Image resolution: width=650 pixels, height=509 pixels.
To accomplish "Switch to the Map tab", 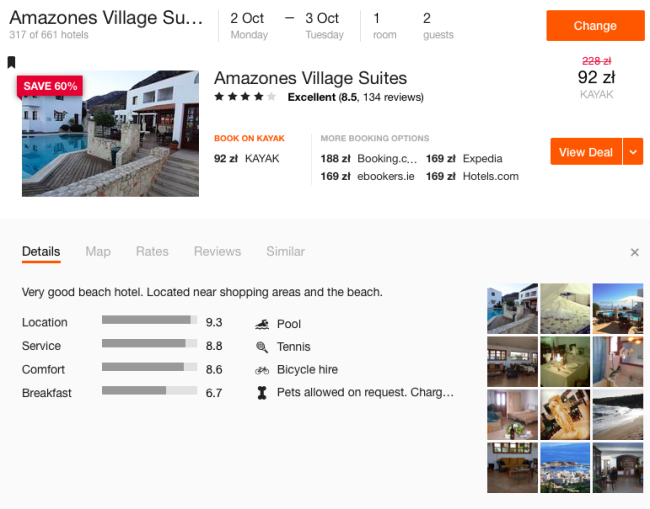I will click(x=98, y=252).
